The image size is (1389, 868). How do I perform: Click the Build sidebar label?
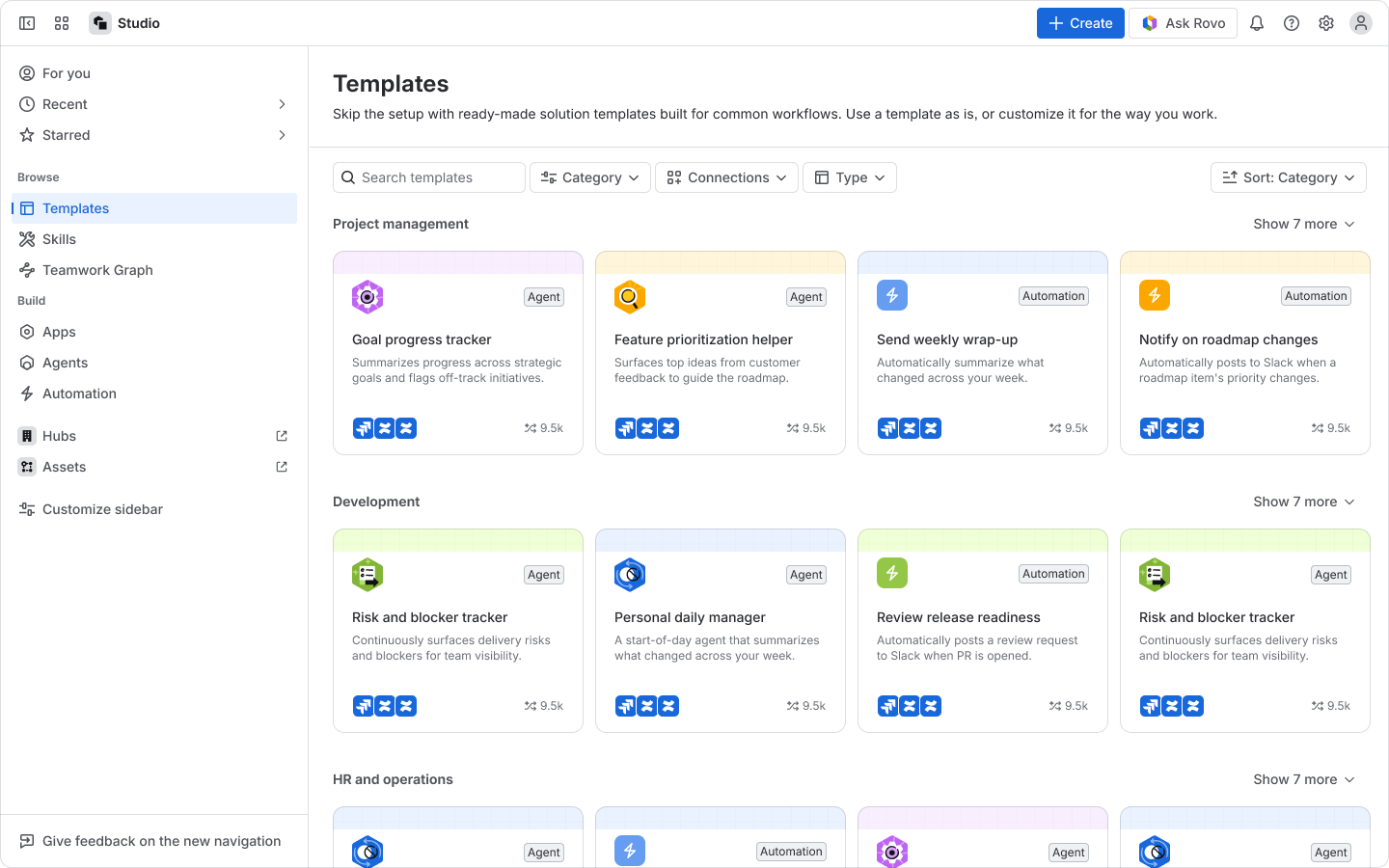pyautogui.click(x=32, y=301)
